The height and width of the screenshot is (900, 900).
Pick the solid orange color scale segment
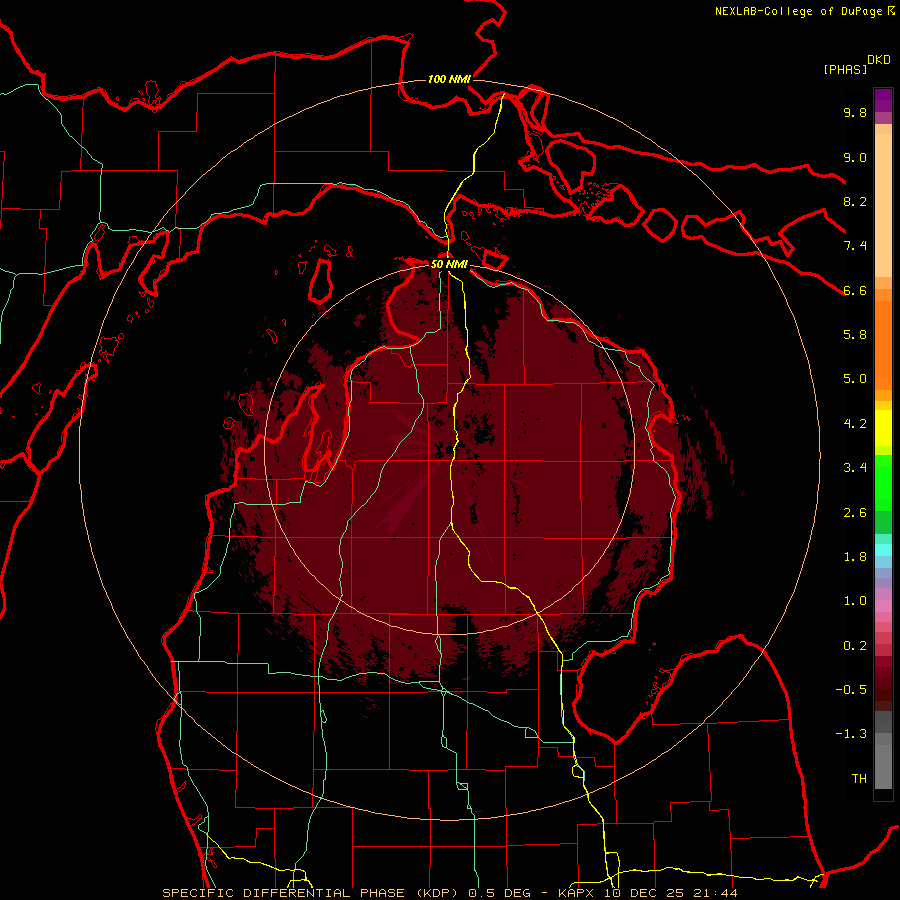pos(883,346)
